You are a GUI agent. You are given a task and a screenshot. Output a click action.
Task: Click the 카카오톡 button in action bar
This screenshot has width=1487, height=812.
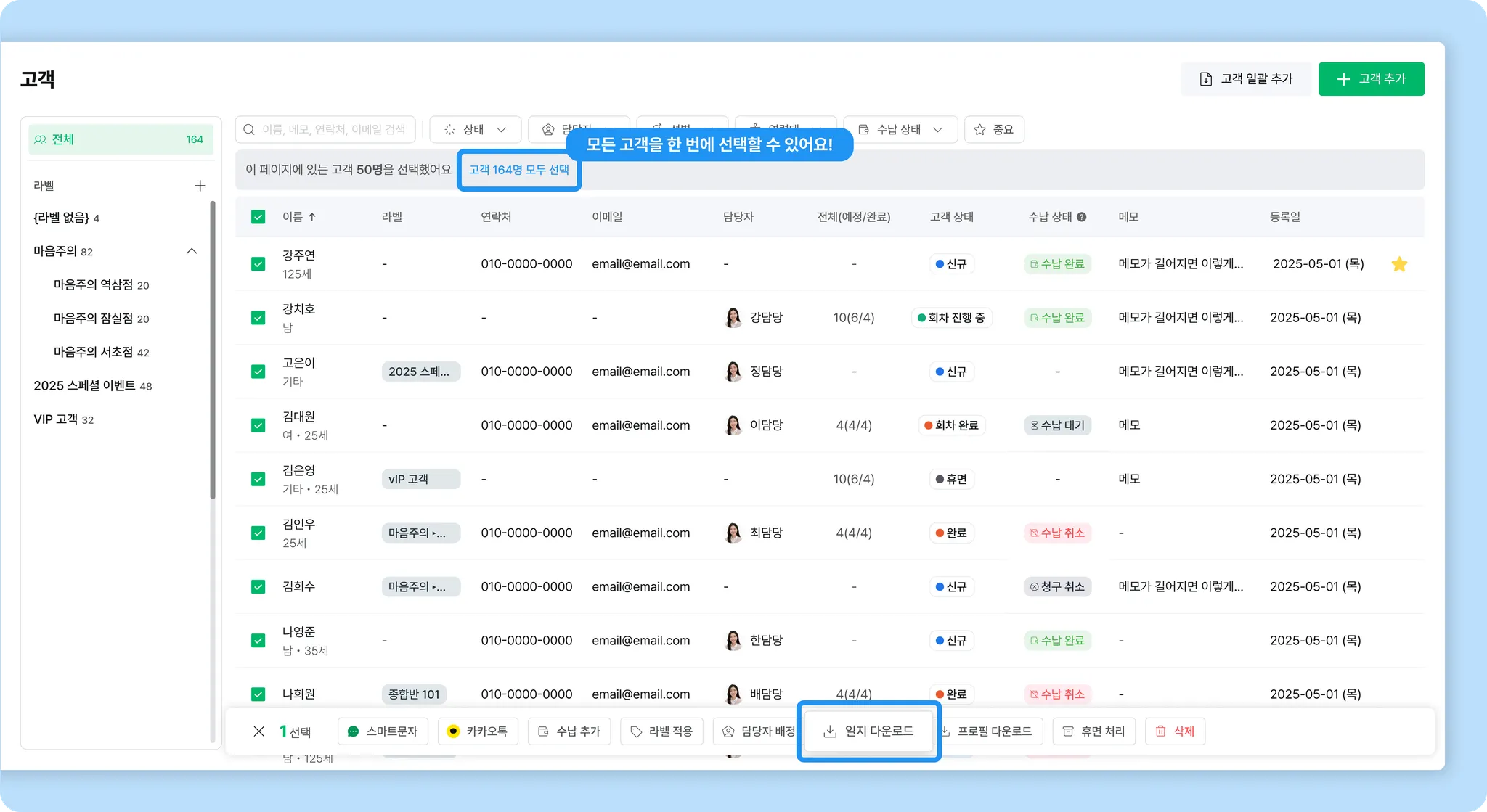point(478,731)
